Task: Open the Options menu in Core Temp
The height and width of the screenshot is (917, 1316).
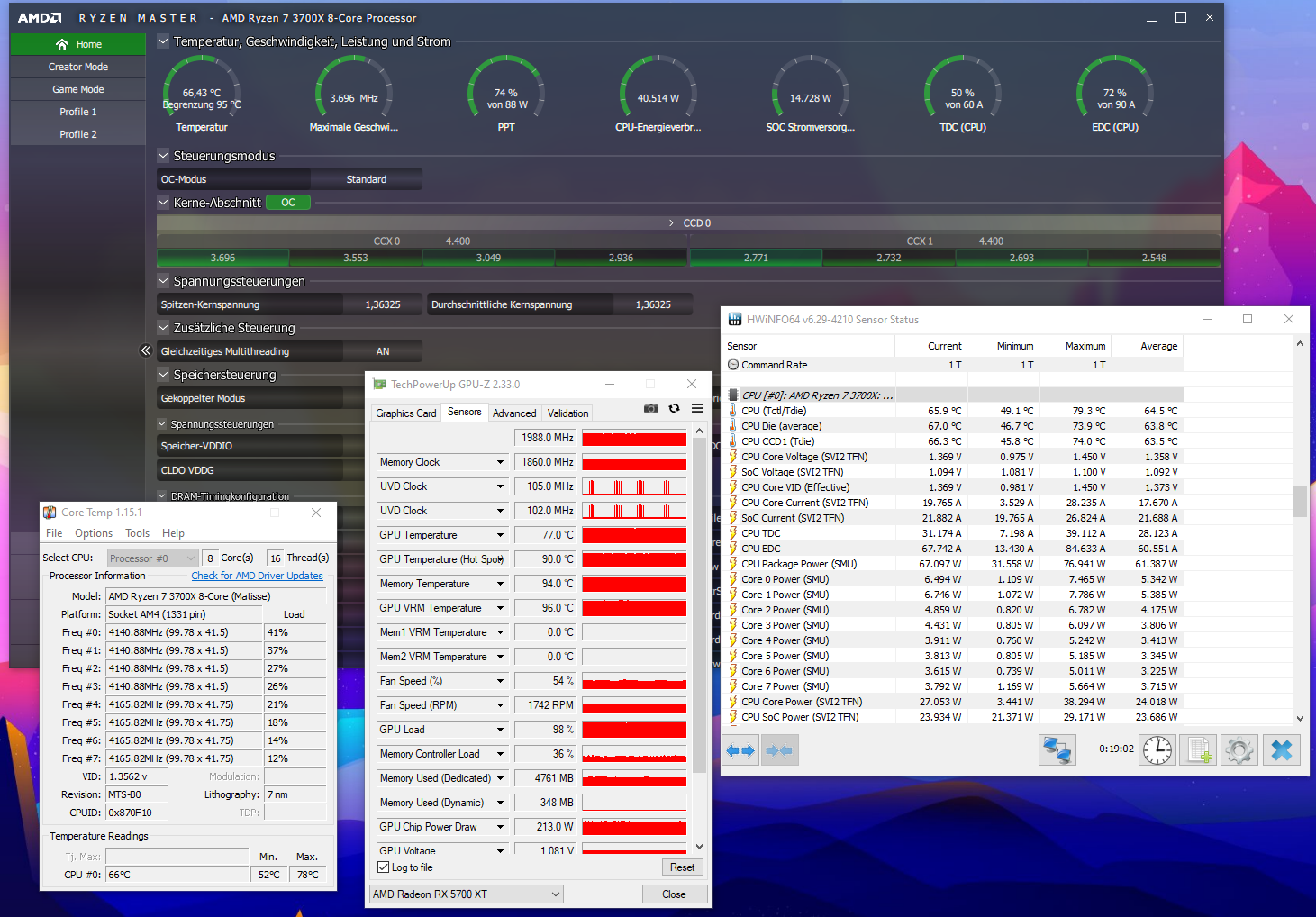Action: pyautogui.click(x=94, y=533)
